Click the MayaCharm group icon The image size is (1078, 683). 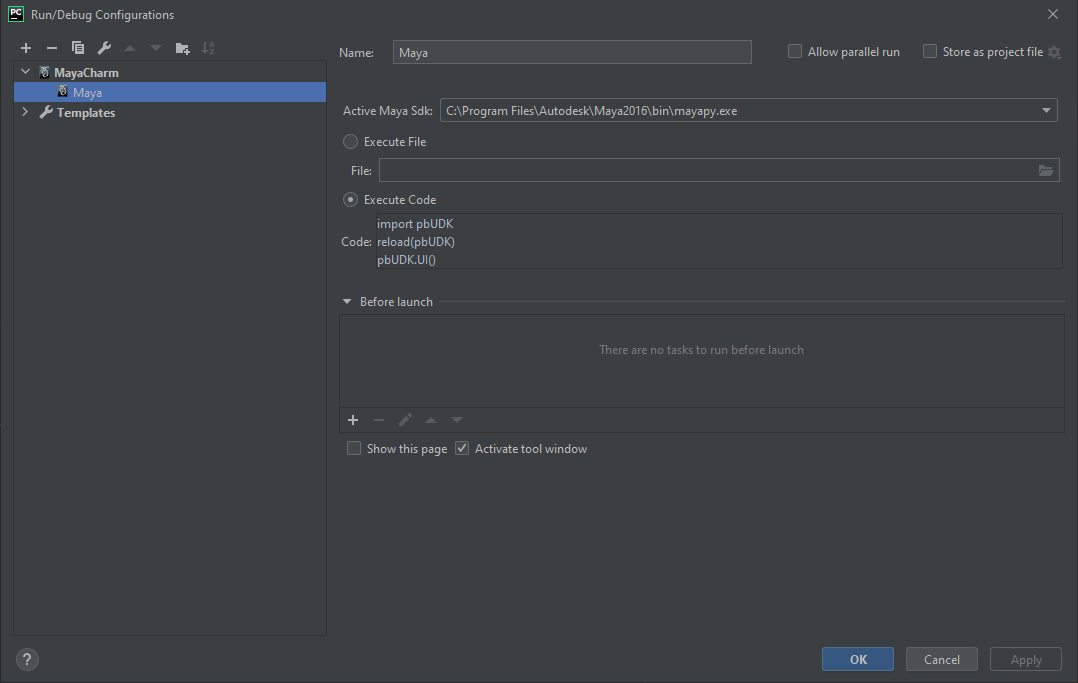(x=45, y=72)
